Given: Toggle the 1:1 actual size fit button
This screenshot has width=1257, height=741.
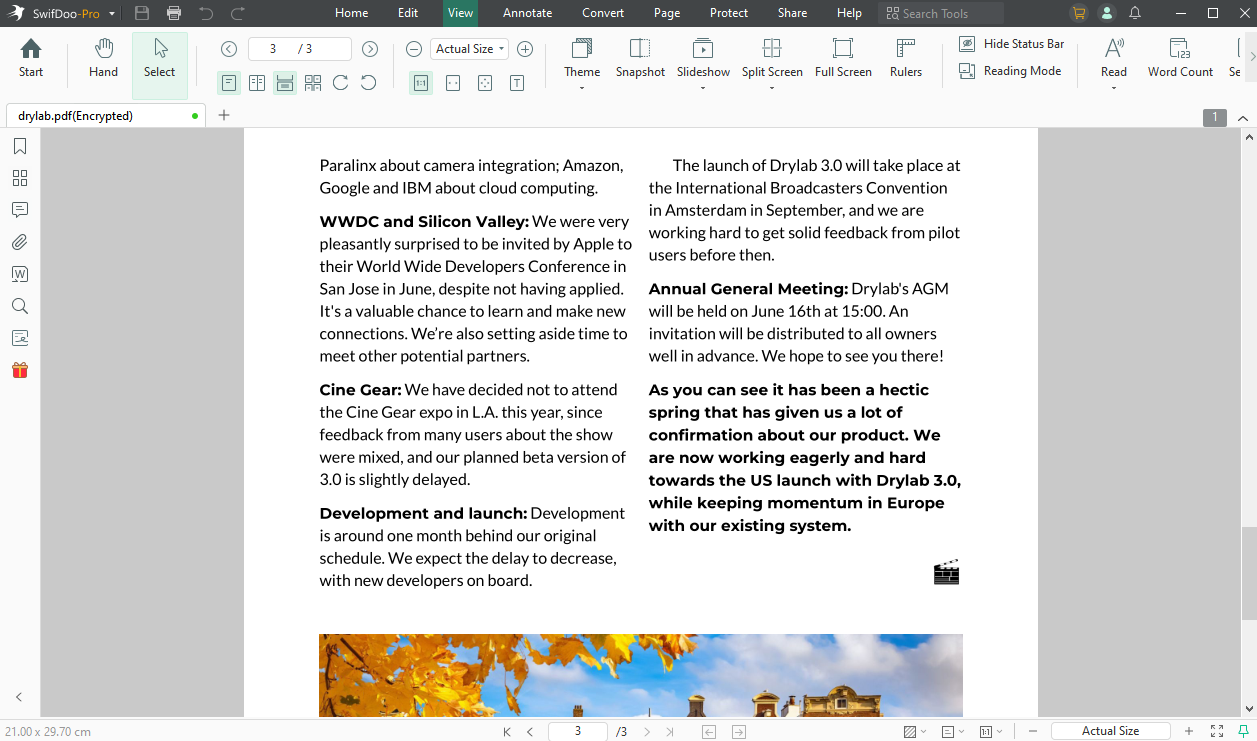Looking at the screenshot, I should pos(421,83).
